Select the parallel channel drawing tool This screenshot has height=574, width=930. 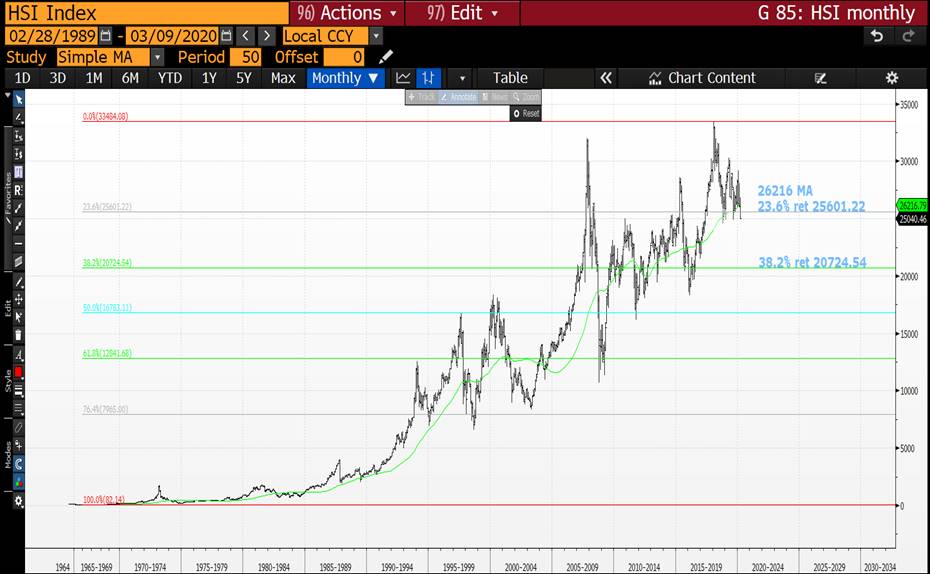tap(18, 262)
